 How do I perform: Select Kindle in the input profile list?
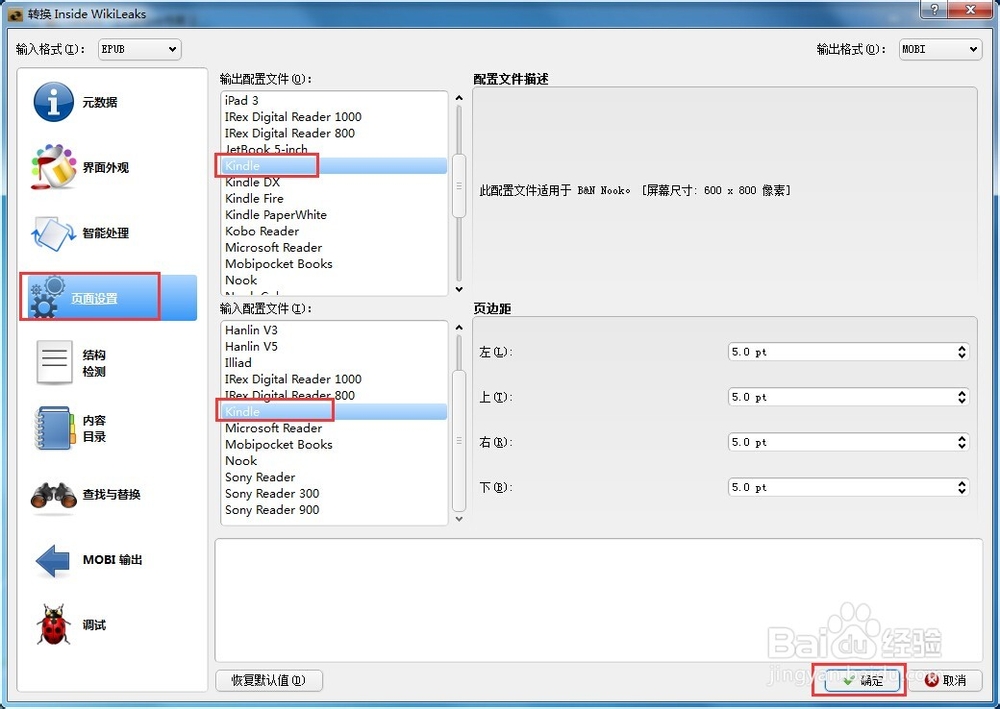click(x=334, y=412)
